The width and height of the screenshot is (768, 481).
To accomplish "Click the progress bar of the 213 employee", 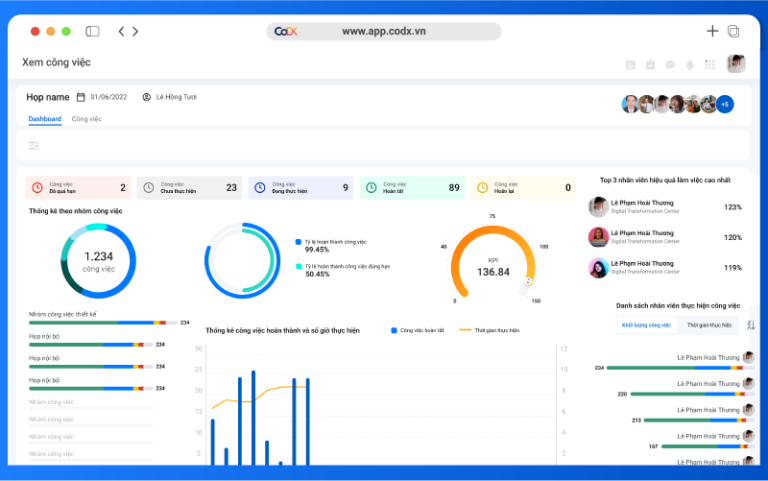I will (x=699, y=420).
